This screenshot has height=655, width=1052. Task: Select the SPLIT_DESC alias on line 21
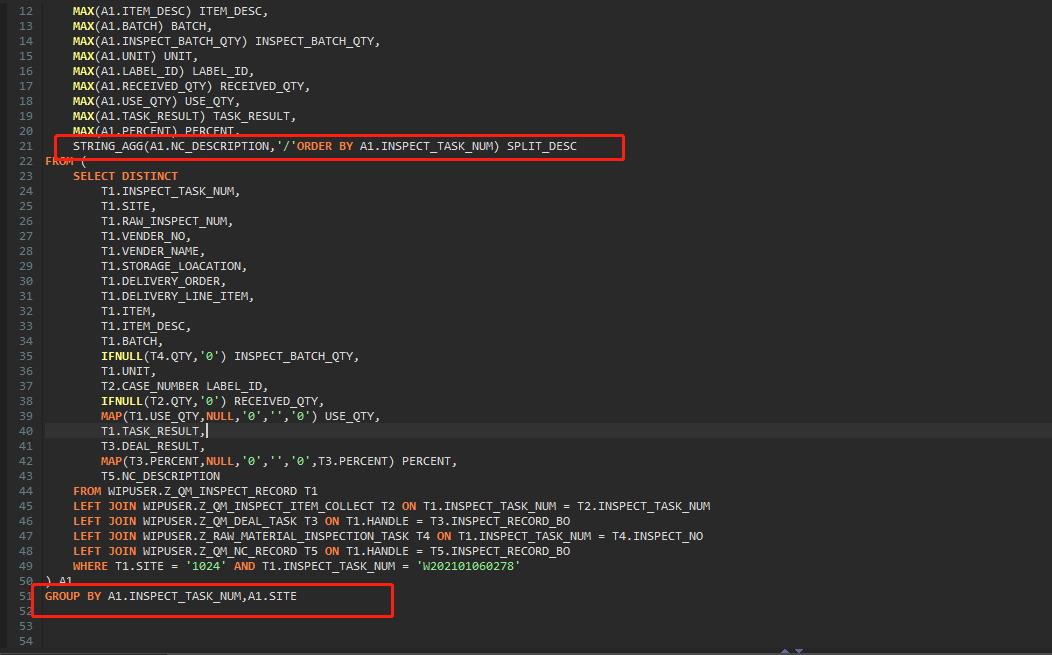(x=541, y=145)
